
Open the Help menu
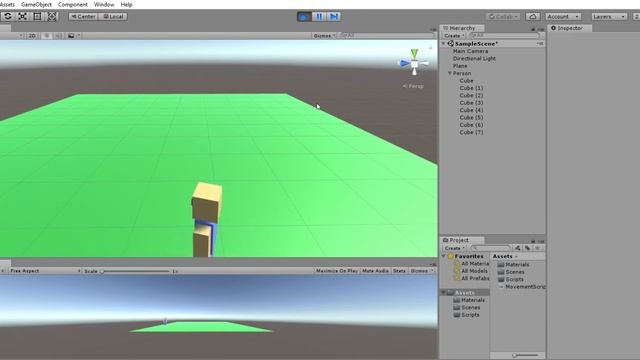point(126,4)
